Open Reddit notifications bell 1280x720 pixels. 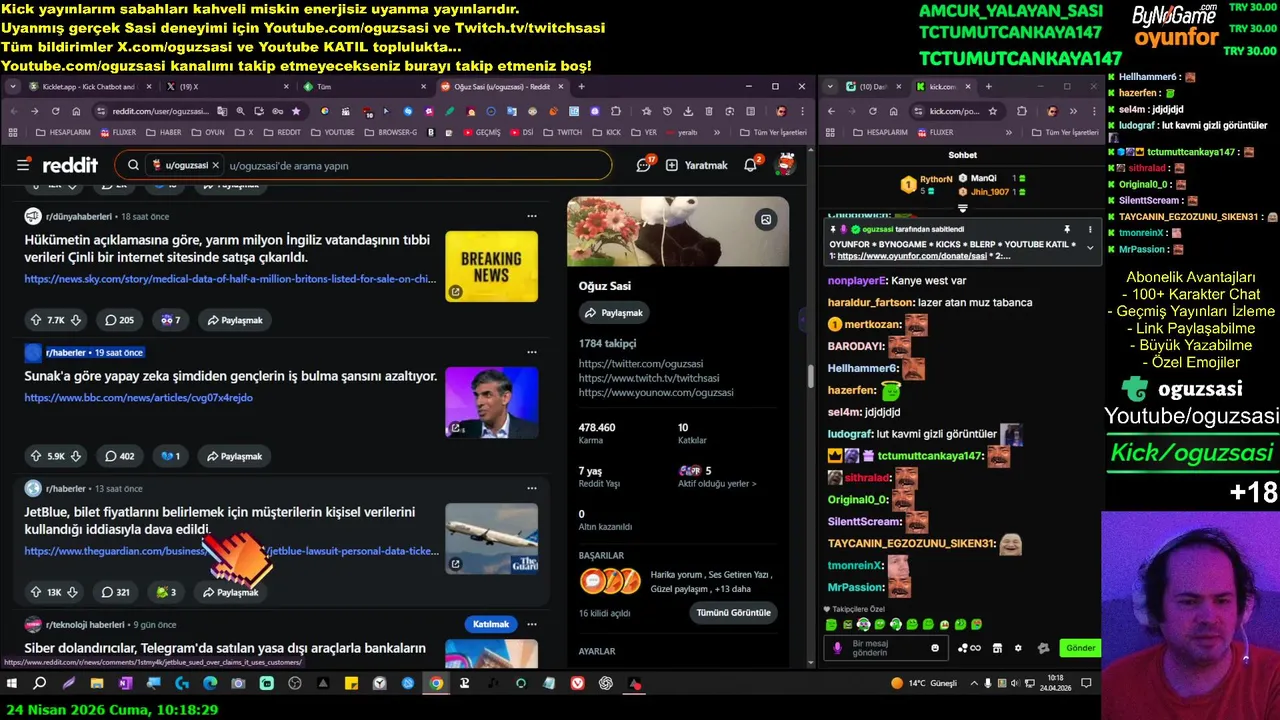(751, 165)
